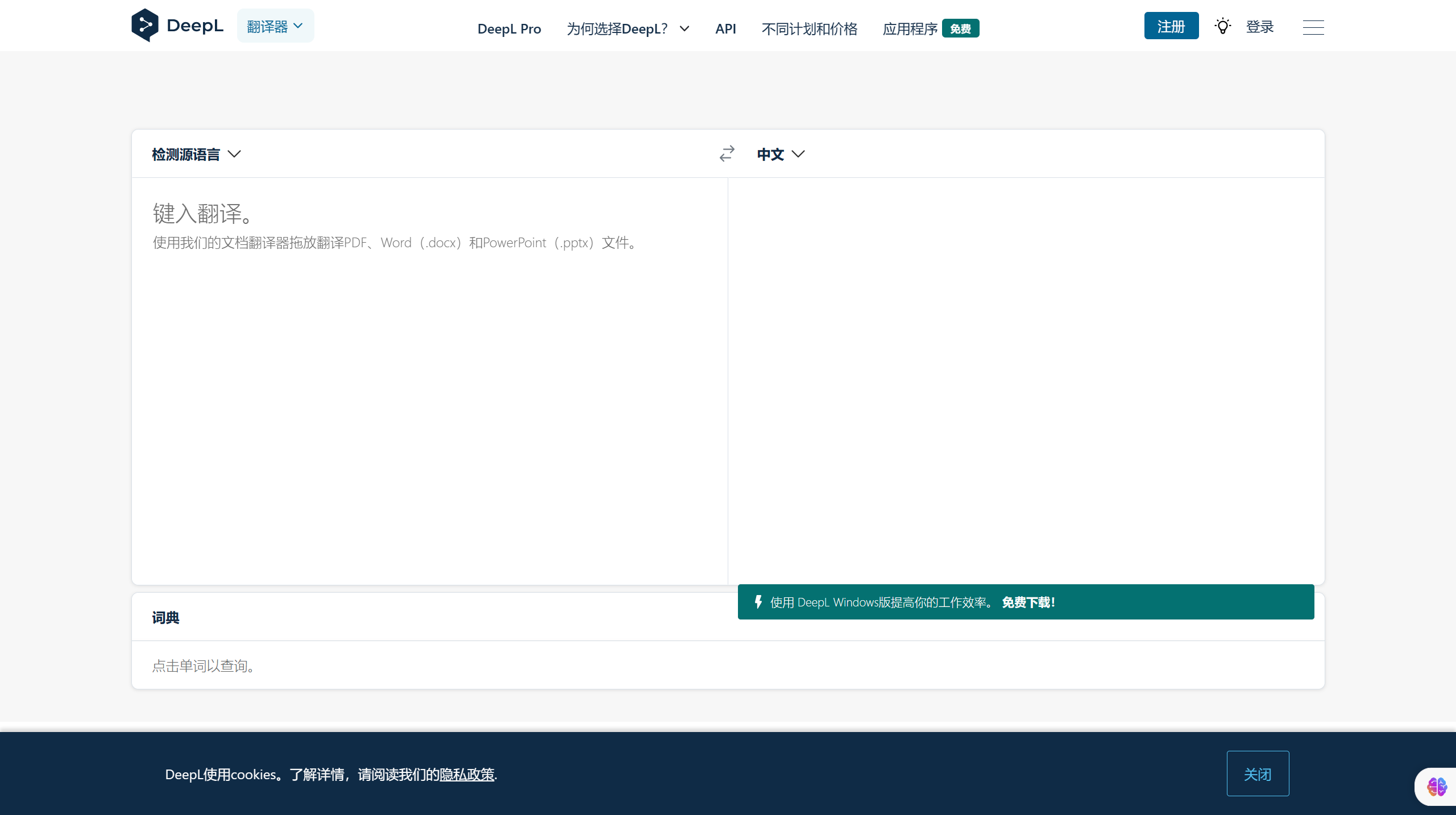Open the hamburger menu icon

click(x=1313, y=27)
